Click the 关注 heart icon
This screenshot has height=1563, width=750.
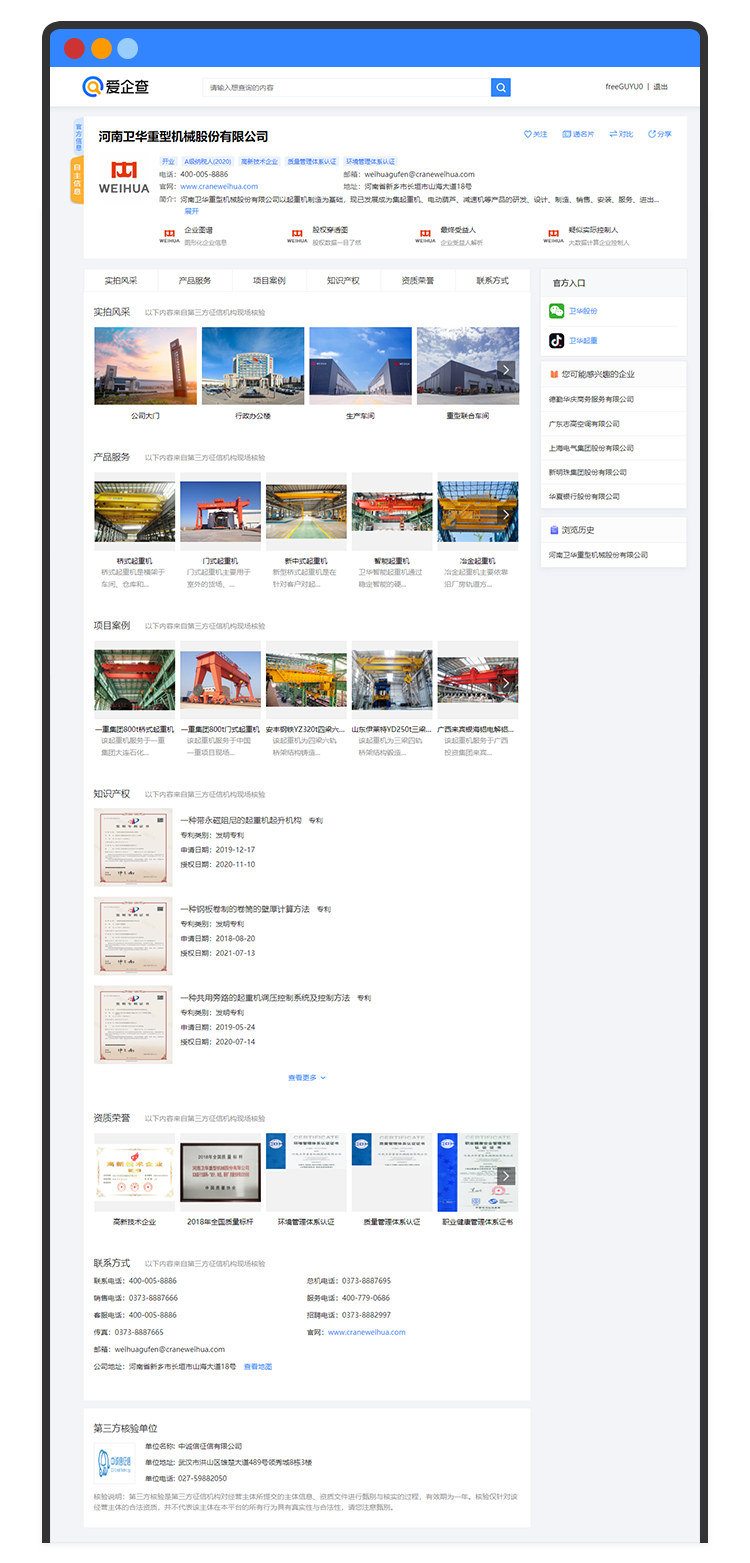528,134
